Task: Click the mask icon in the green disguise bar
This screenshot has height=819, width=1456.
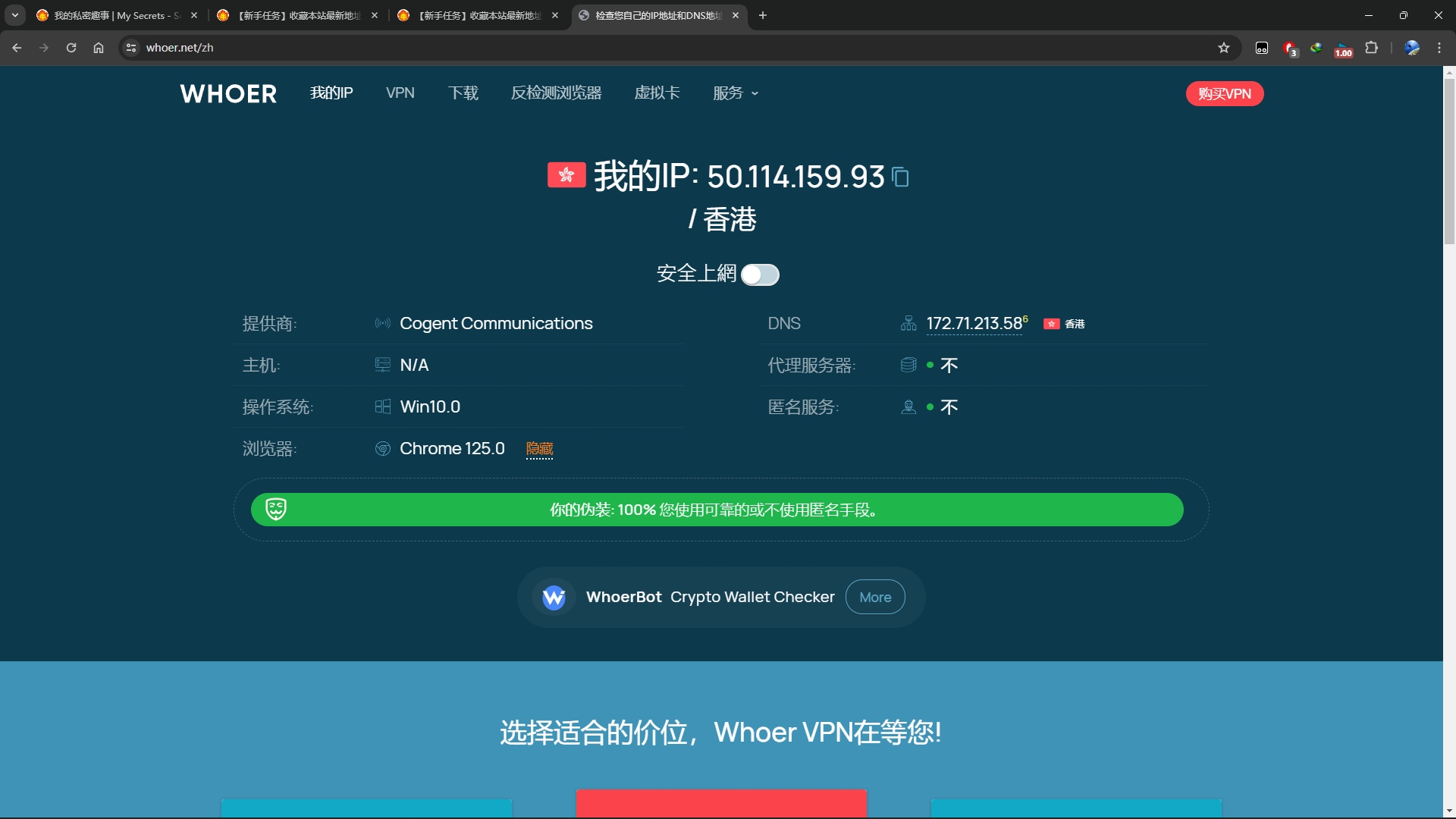Action: 276,510
